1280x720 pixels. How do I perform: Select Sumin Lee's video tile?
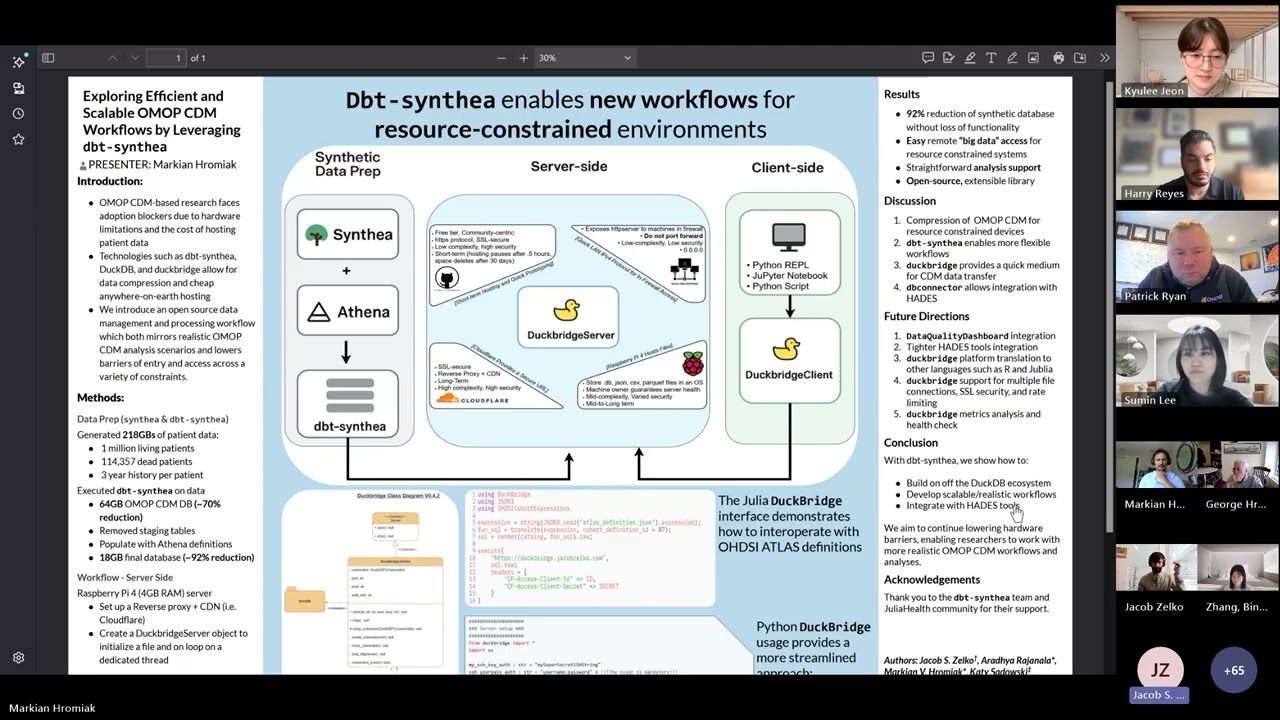coord(1197,361)
